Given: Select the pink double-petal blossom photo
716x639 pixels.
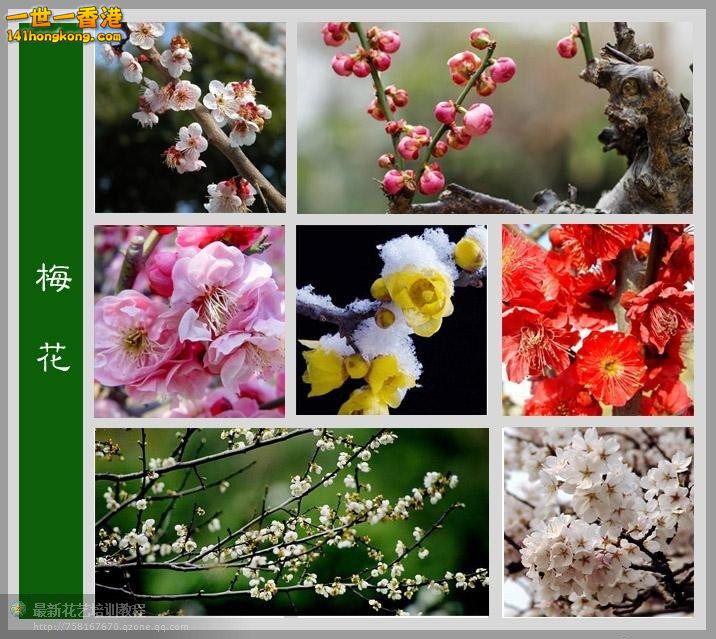Looking at the screenshot, I should [x=189, y=321].
